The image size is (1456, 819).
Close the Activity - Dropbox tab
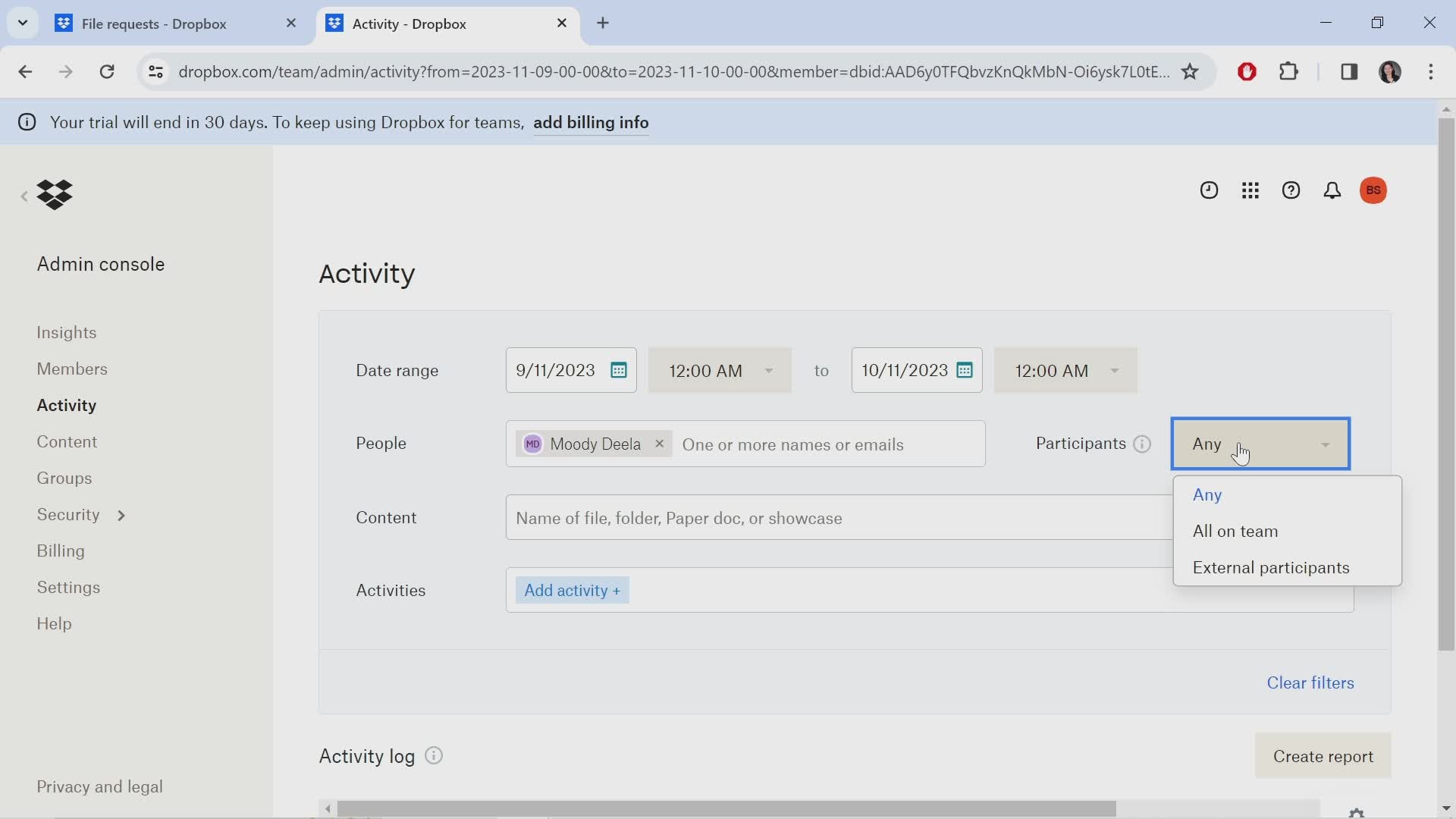562,24
